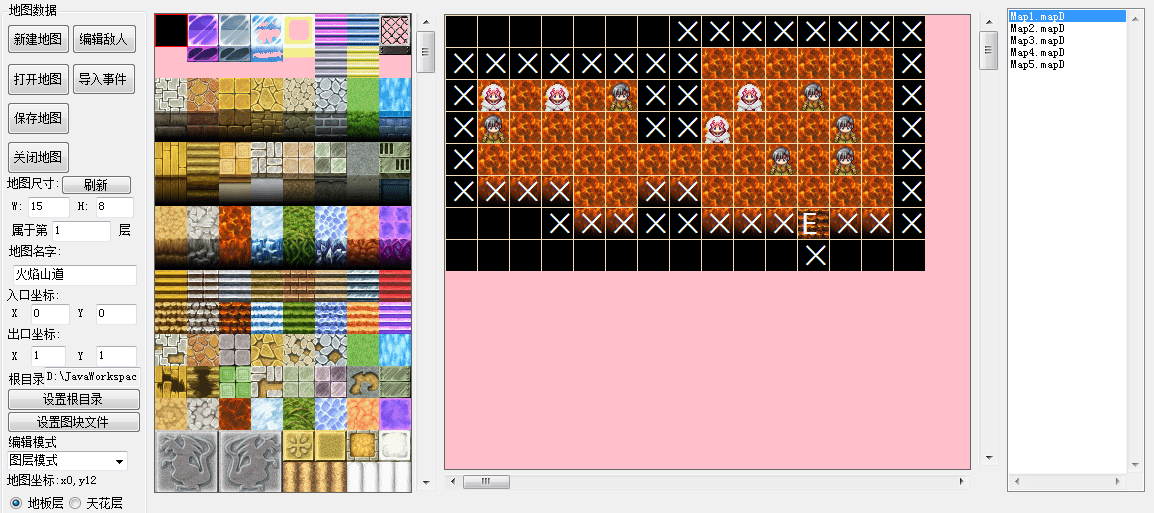1154x513 pixels.
Task: Select the right dragon relief stone tile
Action: [250, 461]
